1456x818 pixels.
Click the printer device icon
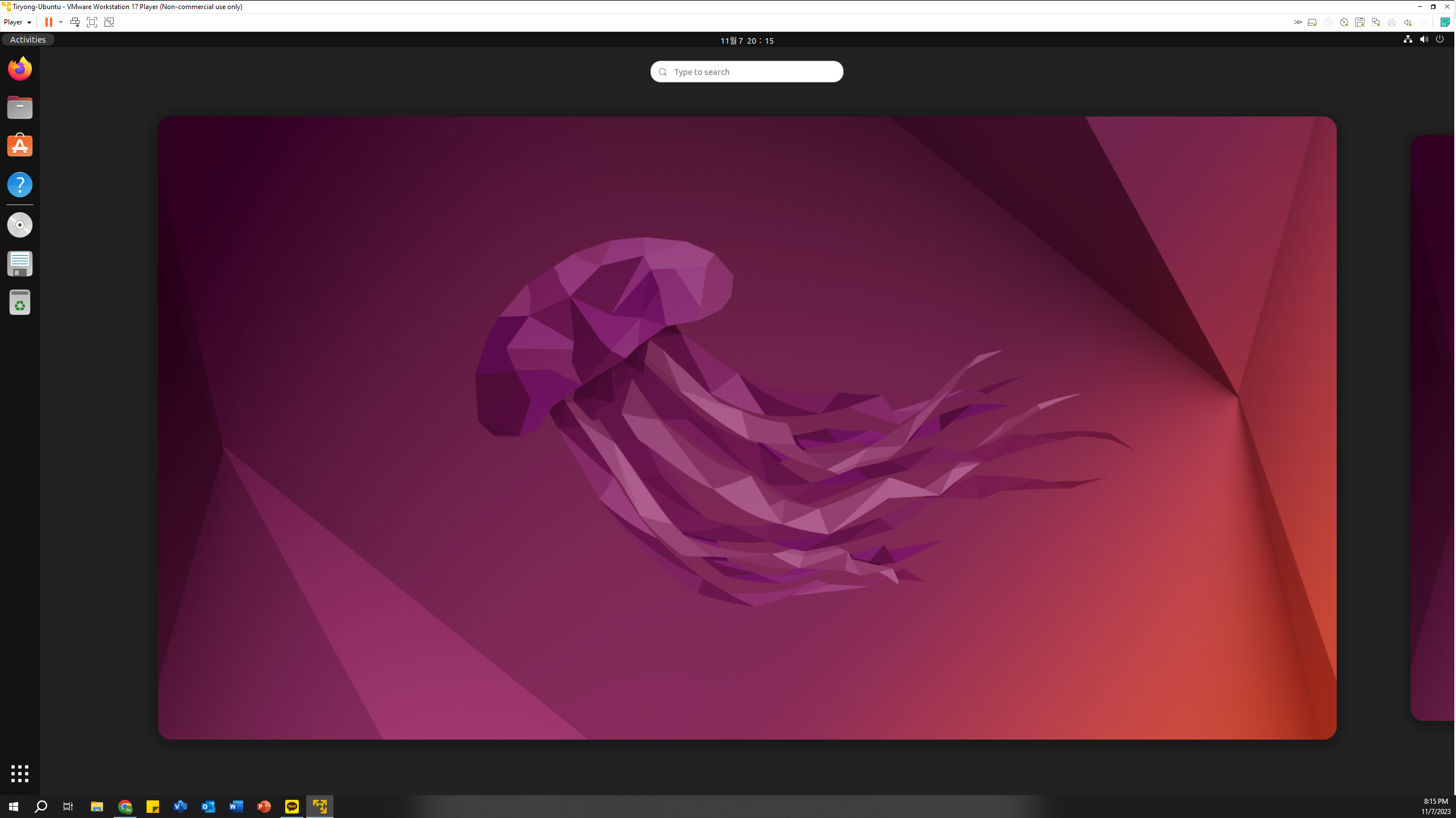pyautogui.click(x=1392, y=22)
